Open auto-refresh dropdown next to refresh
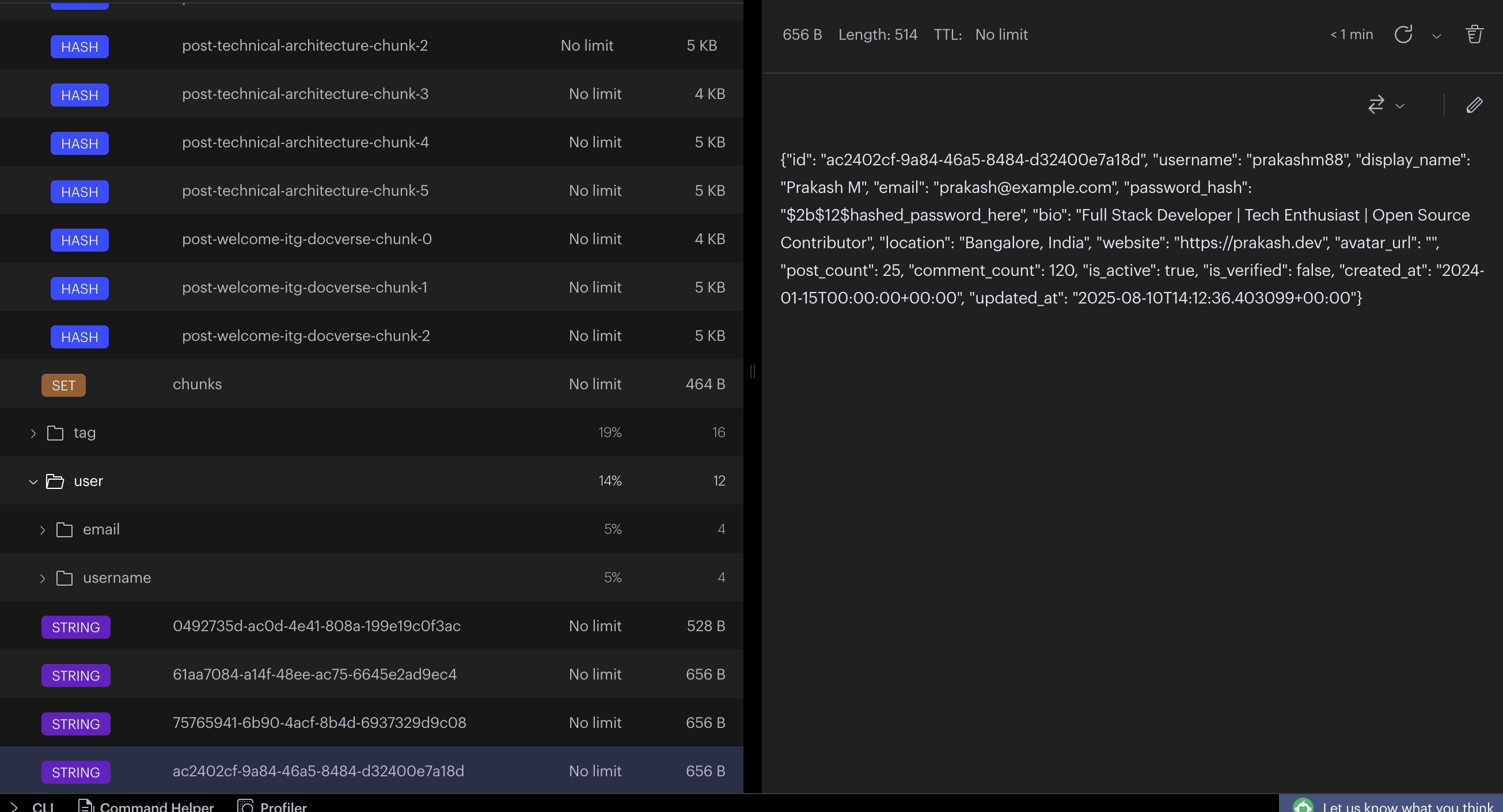Image resolution: width=1503 pixels, height=812 pixels. tap(1436, 36)
